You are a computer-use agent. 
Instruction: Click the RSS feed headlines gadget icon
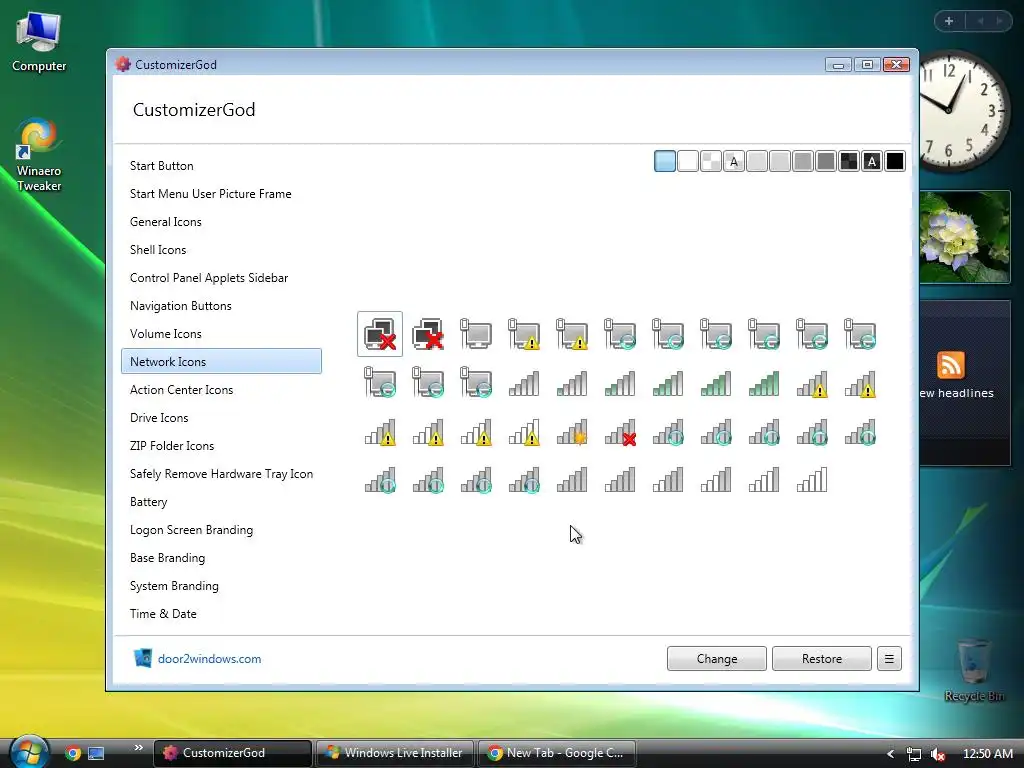(x=950, y=364)
